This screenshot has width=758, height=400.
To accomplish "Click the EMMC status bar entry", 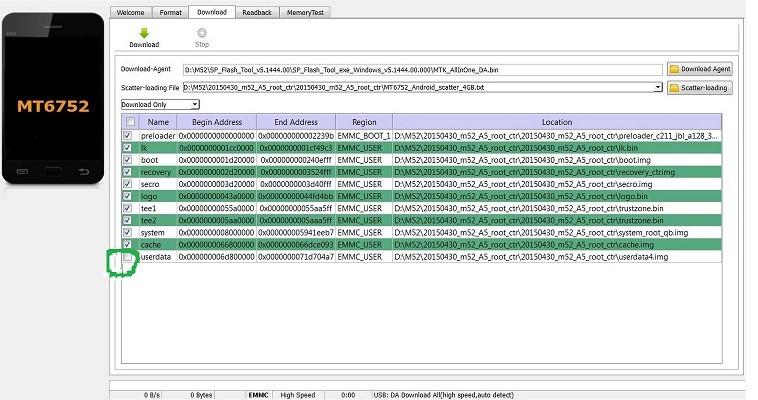I will (x=259, y=395).
